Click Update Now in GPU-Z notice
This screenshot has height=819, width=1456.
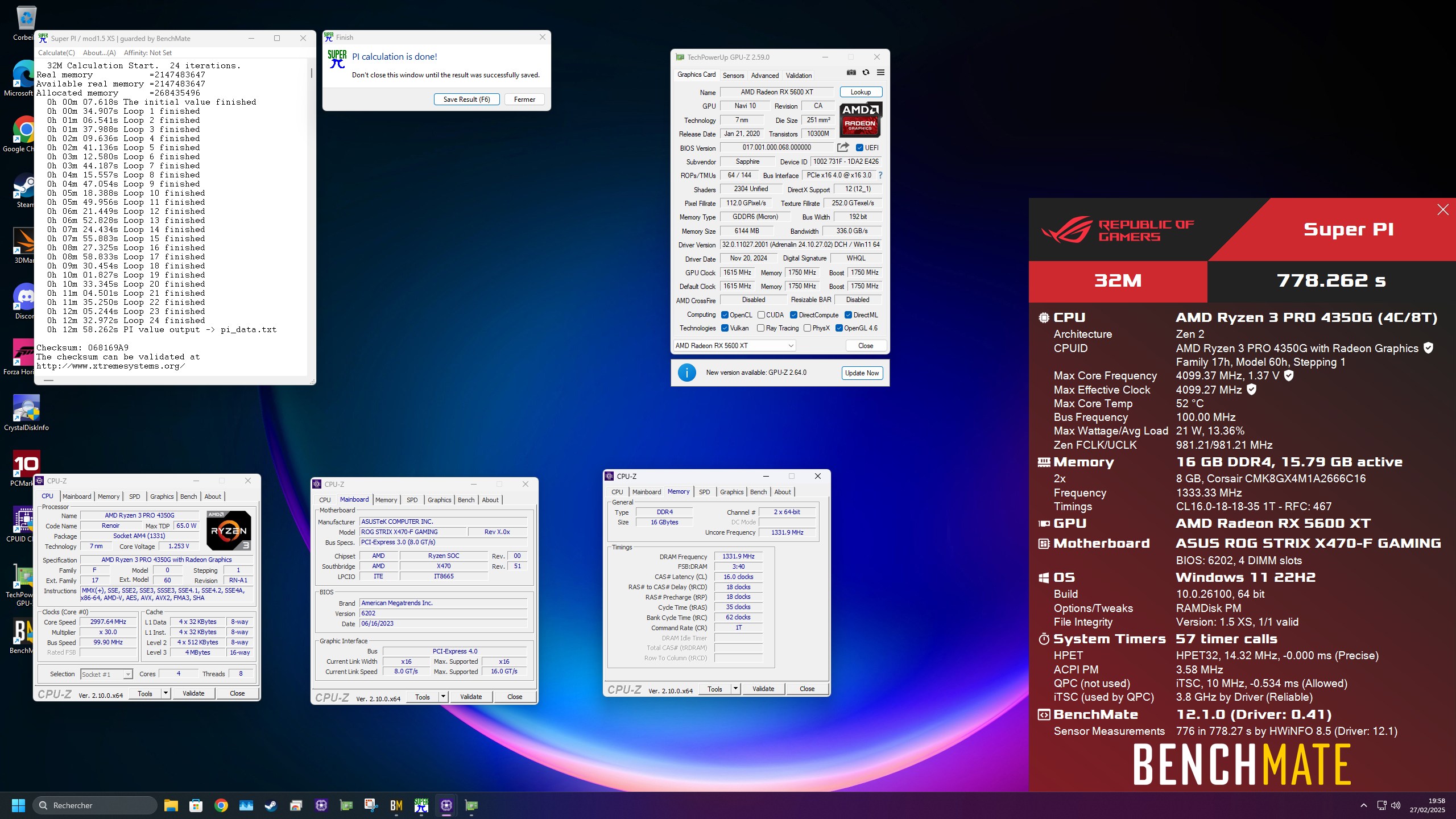click(862, 373)
